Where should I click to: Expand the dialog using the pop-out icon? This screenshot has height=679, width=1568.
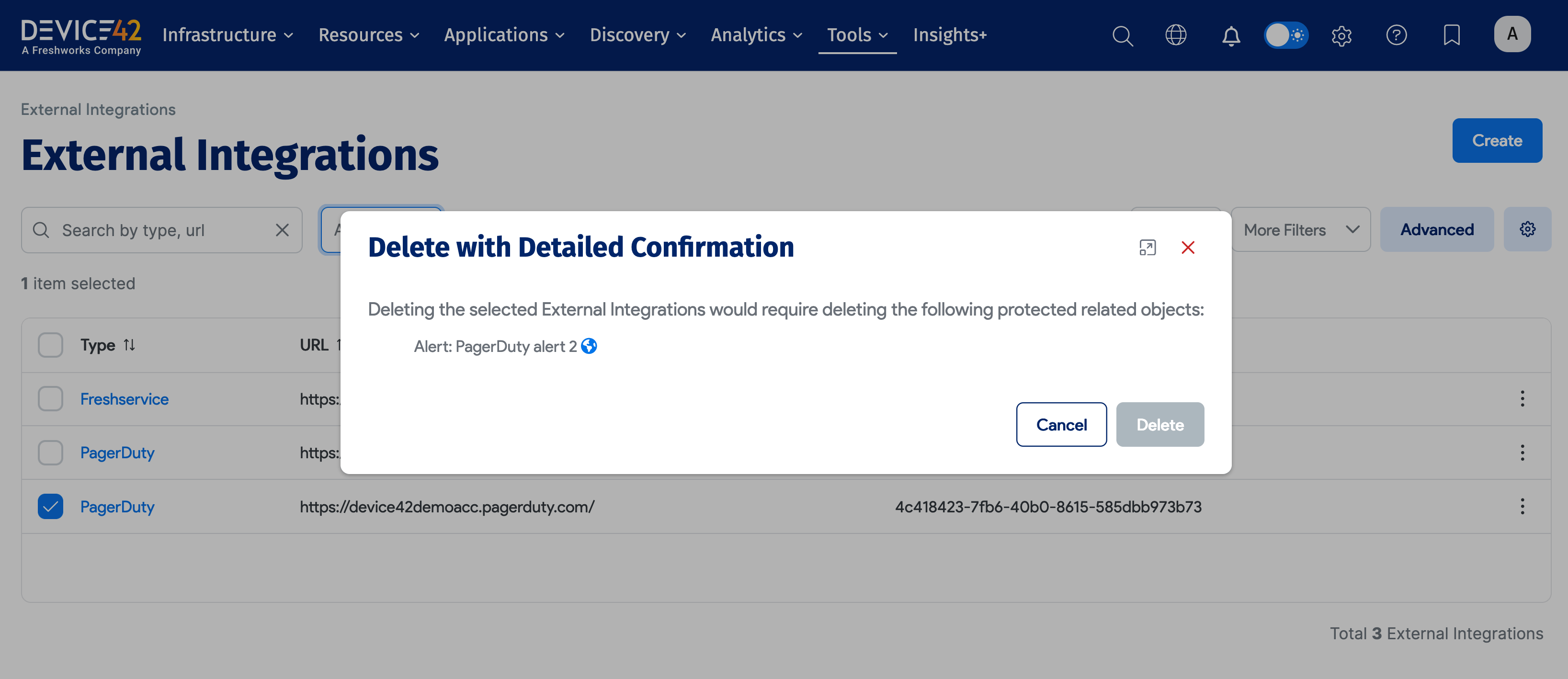[1148, 248]
